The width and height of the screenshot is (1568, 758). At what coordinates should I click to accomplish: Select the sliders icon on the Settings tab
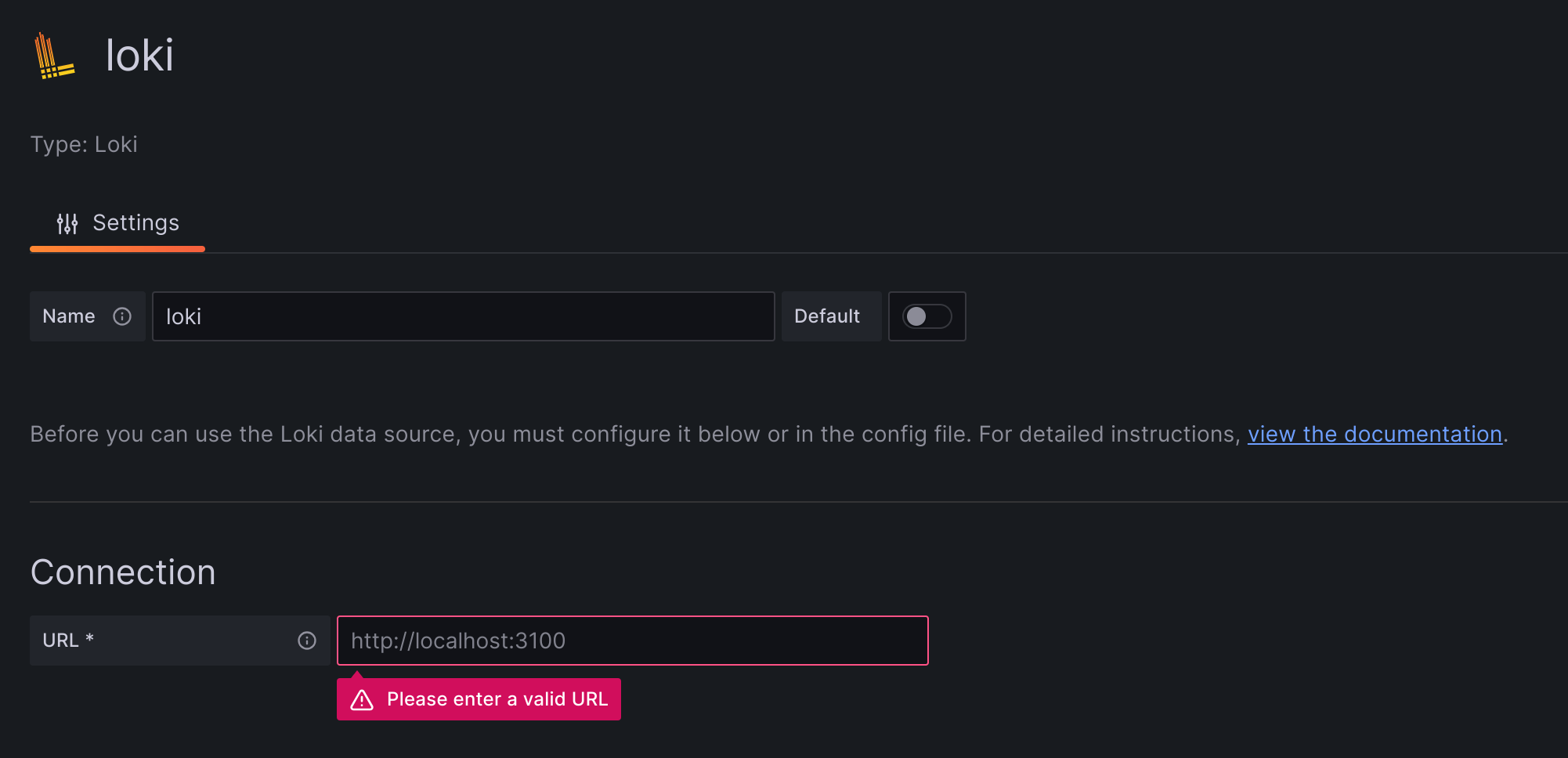67,222
